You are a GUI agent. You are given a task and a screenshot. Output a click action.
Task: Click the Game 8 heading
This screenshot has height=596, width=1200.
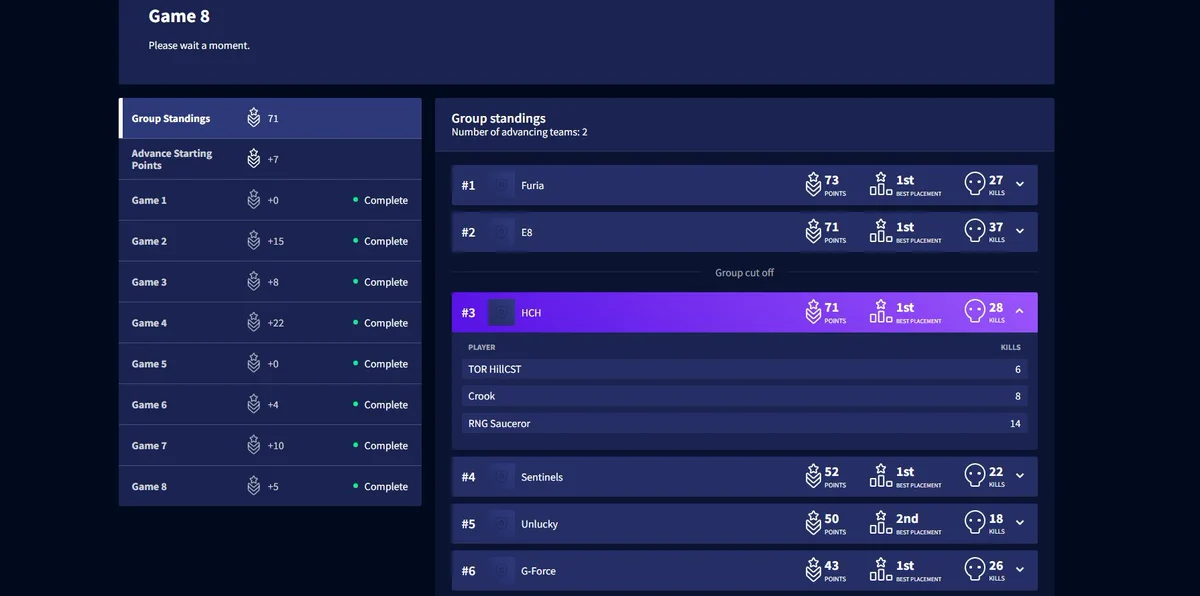[179, 16]
